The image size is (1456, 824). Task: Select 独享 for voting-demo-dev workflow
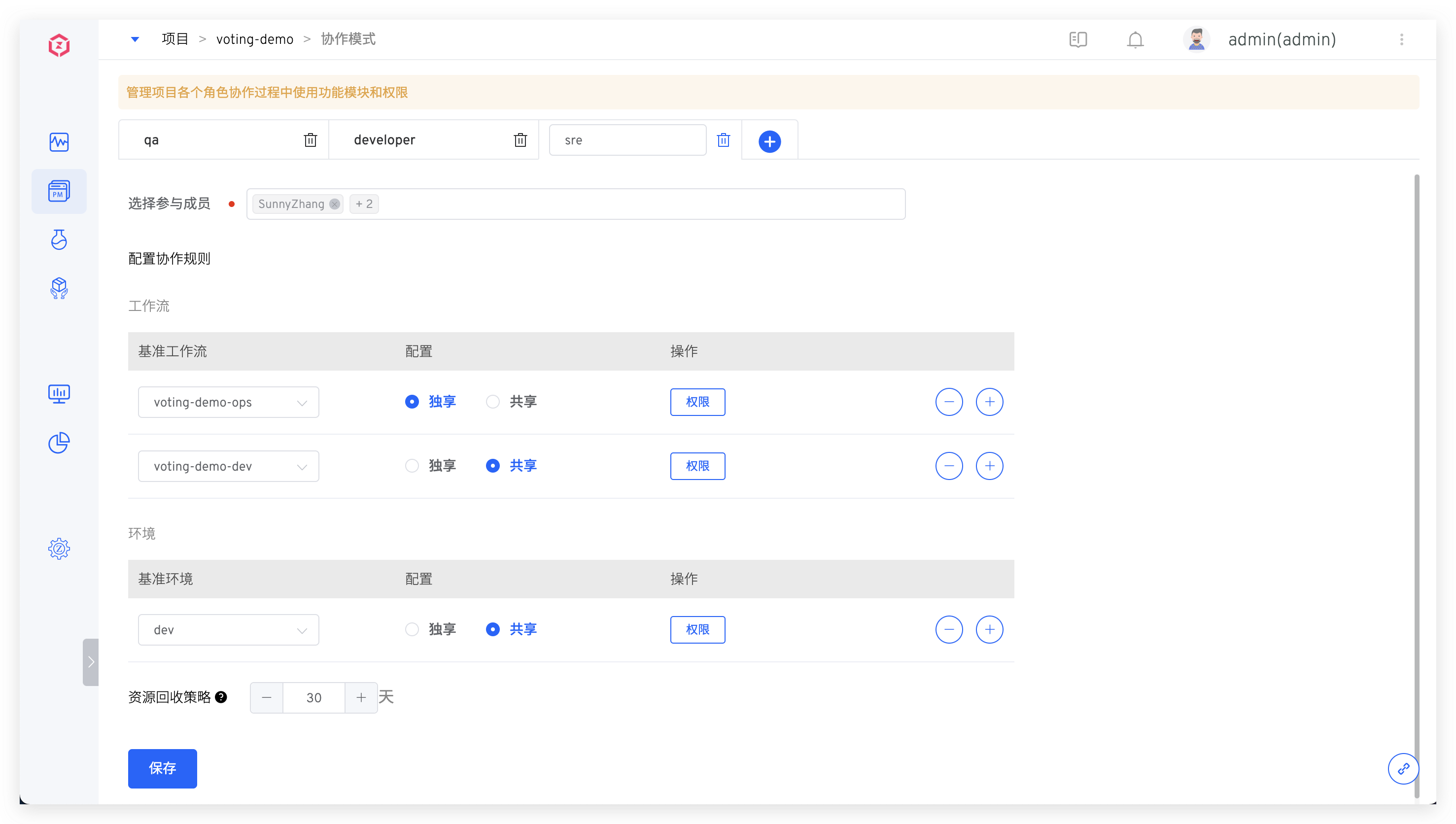[x=412, y=466]
